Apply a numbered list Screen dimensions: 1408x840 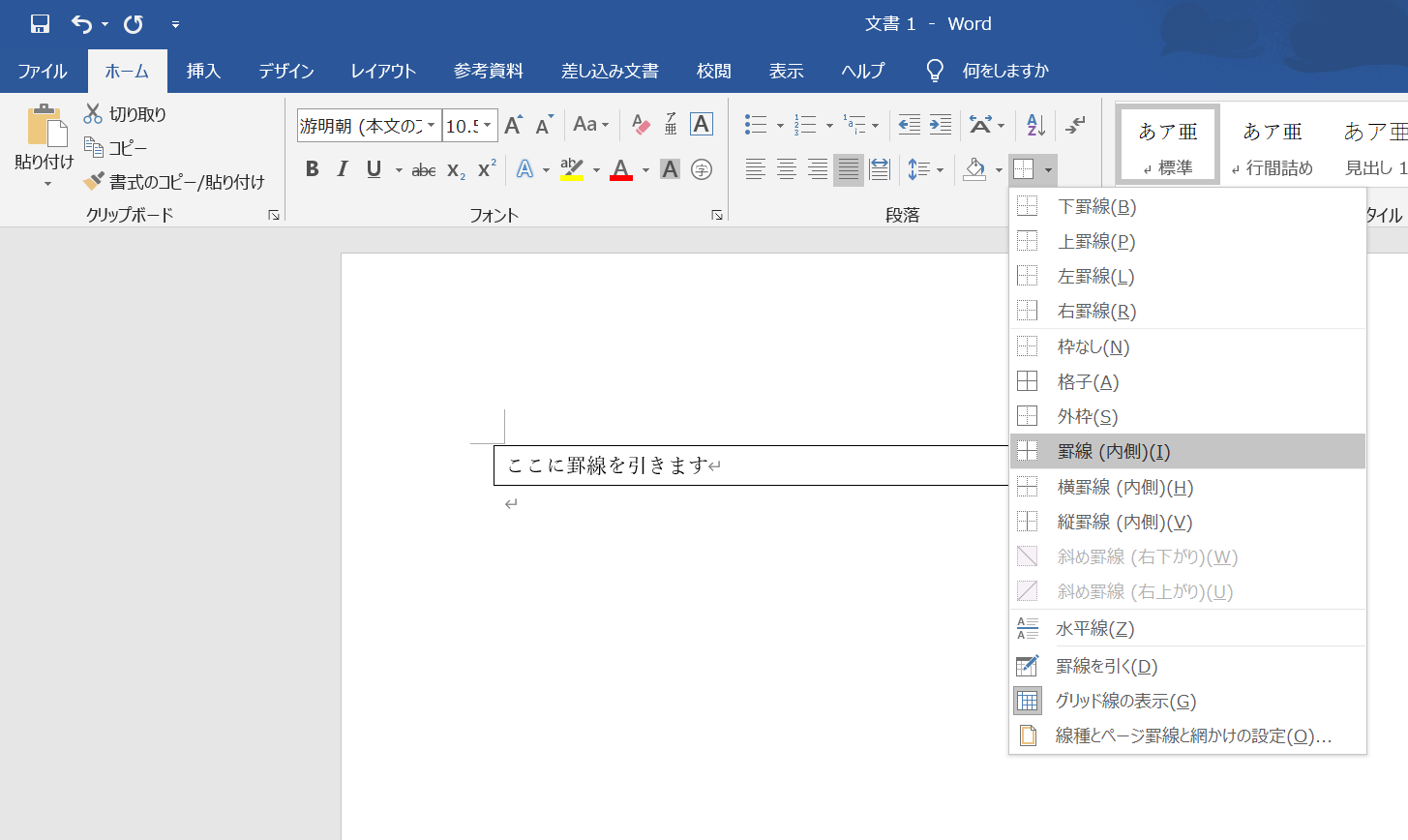(x=805, y=125)
